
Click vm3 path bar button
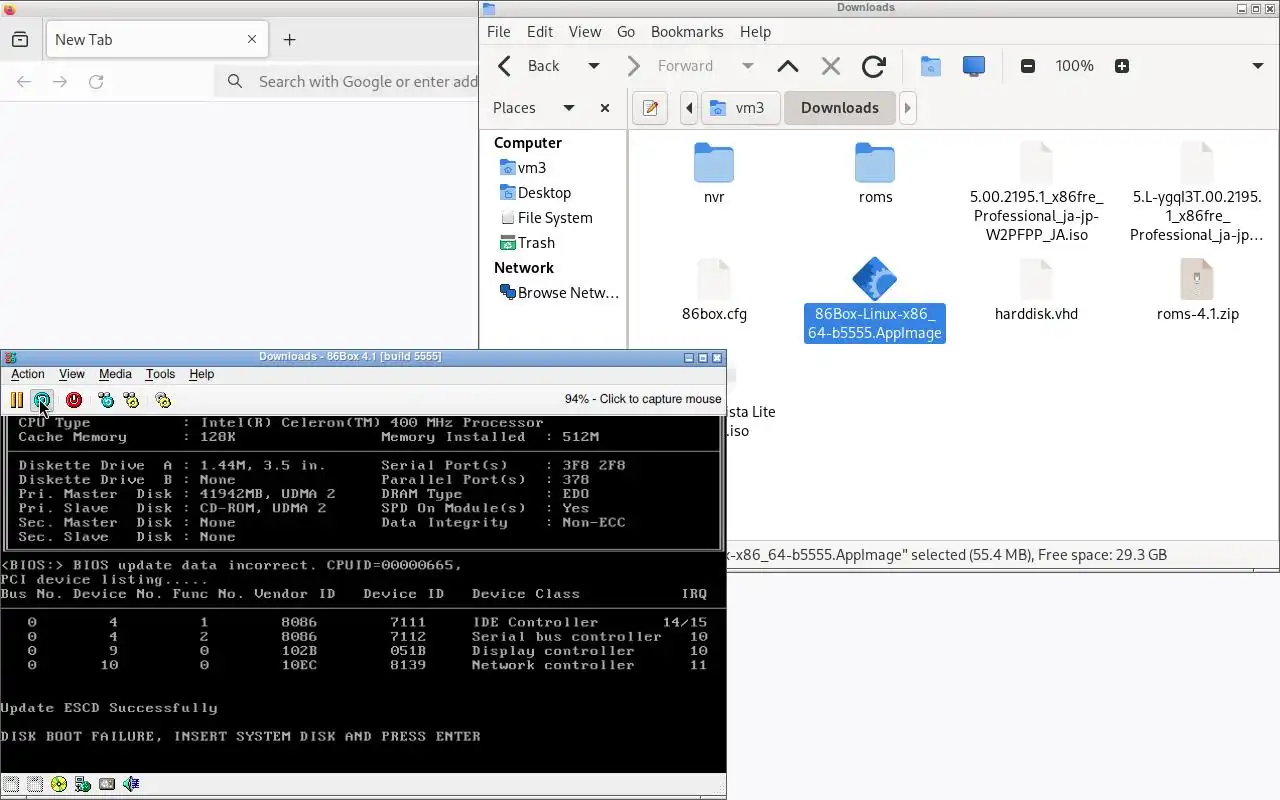pos(740,108)
